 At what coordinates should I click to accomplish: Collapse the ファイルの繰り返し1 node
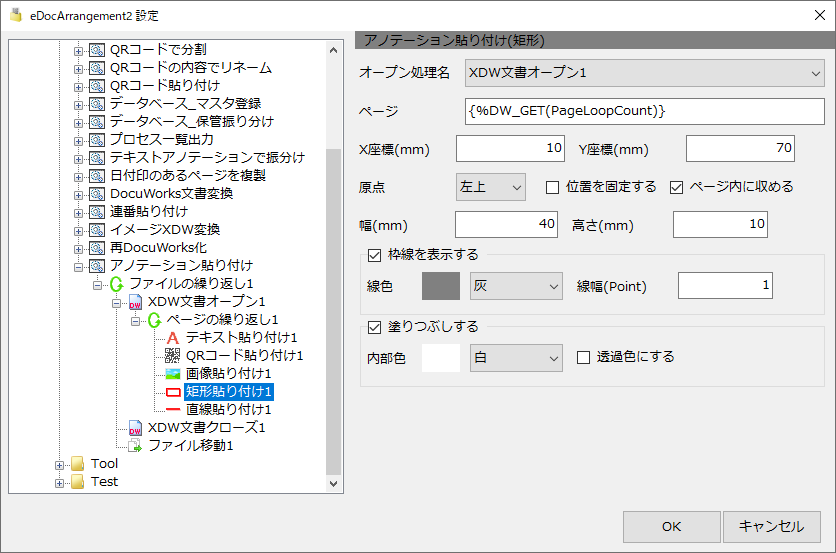[97, 285]
